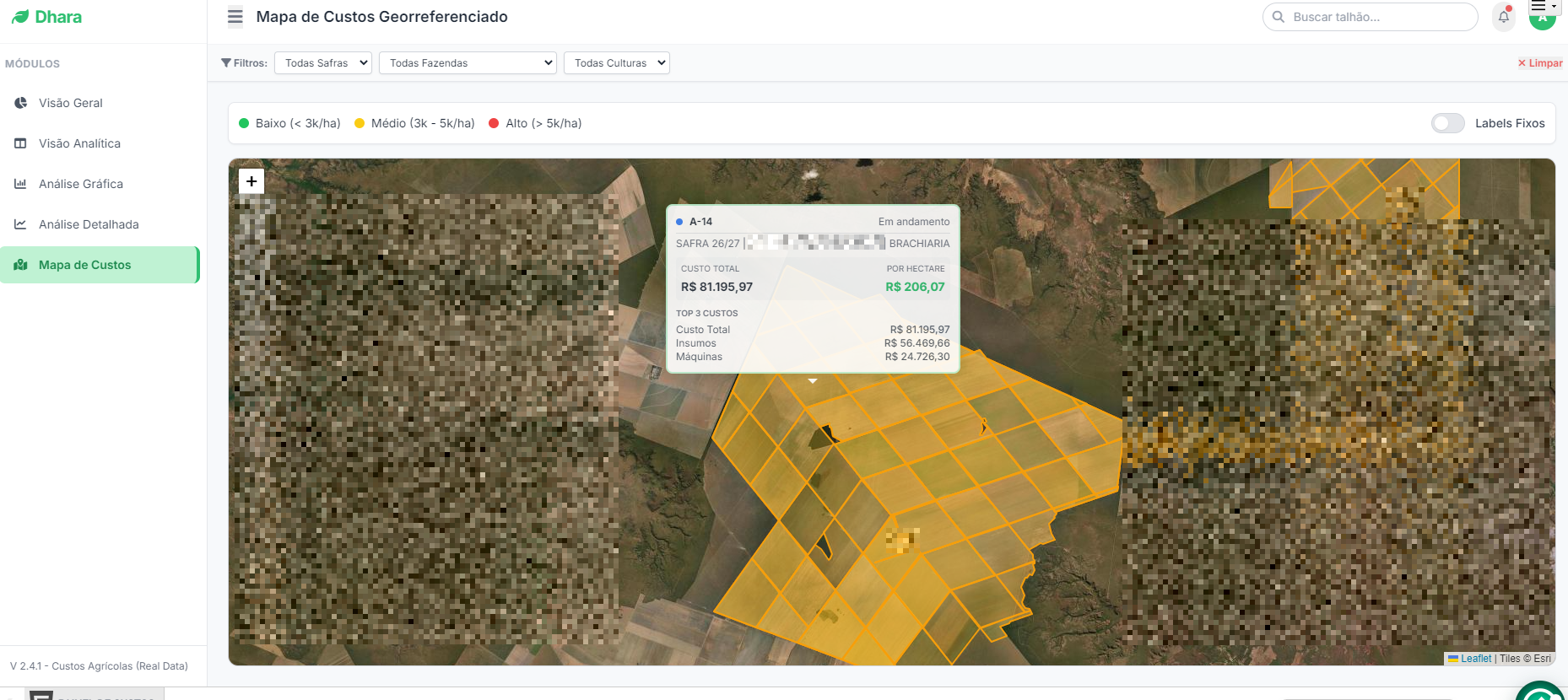Switch to Análise Gráfica
Screen dimensions: 1568x700
(x=100, y=184)
